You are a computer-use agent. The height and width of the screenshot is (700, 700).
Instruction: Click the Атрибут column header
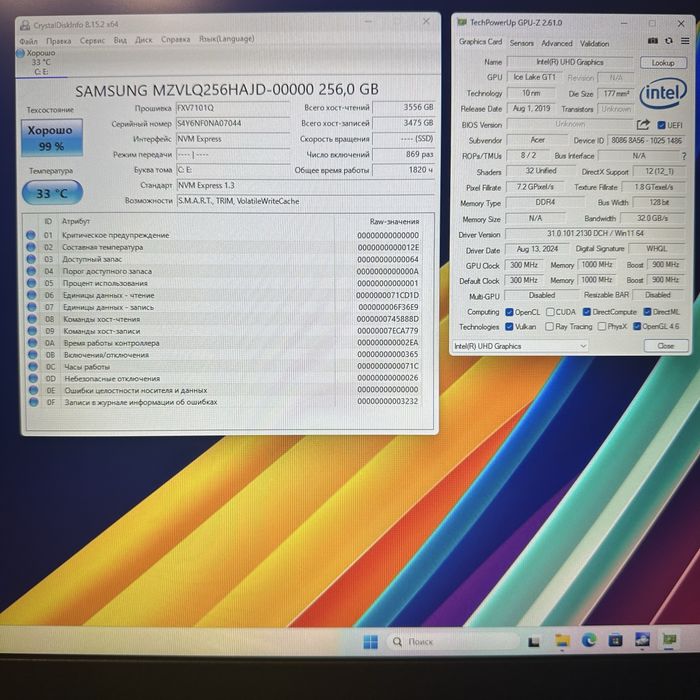[x=75, y=221]
